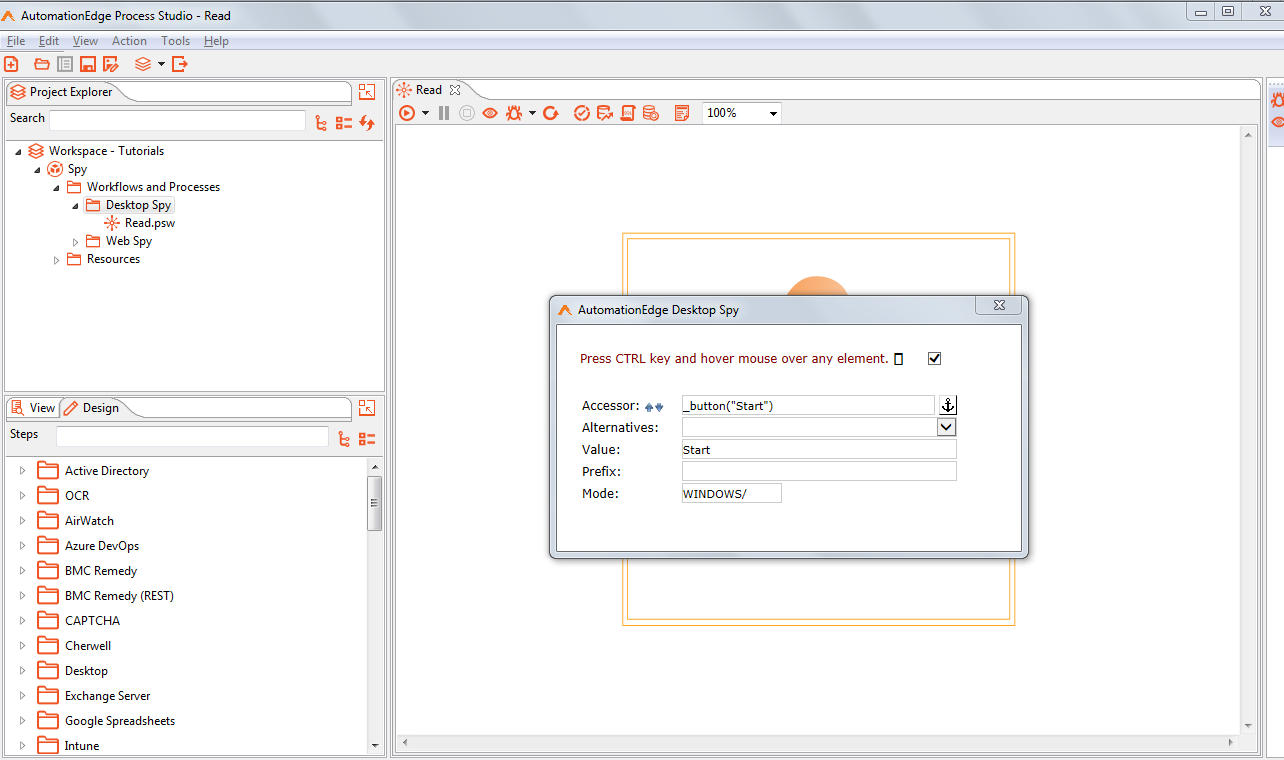This screenshot has width=1284, height=760.
Task: Click the Prefix text field
Action: [818, 471]
